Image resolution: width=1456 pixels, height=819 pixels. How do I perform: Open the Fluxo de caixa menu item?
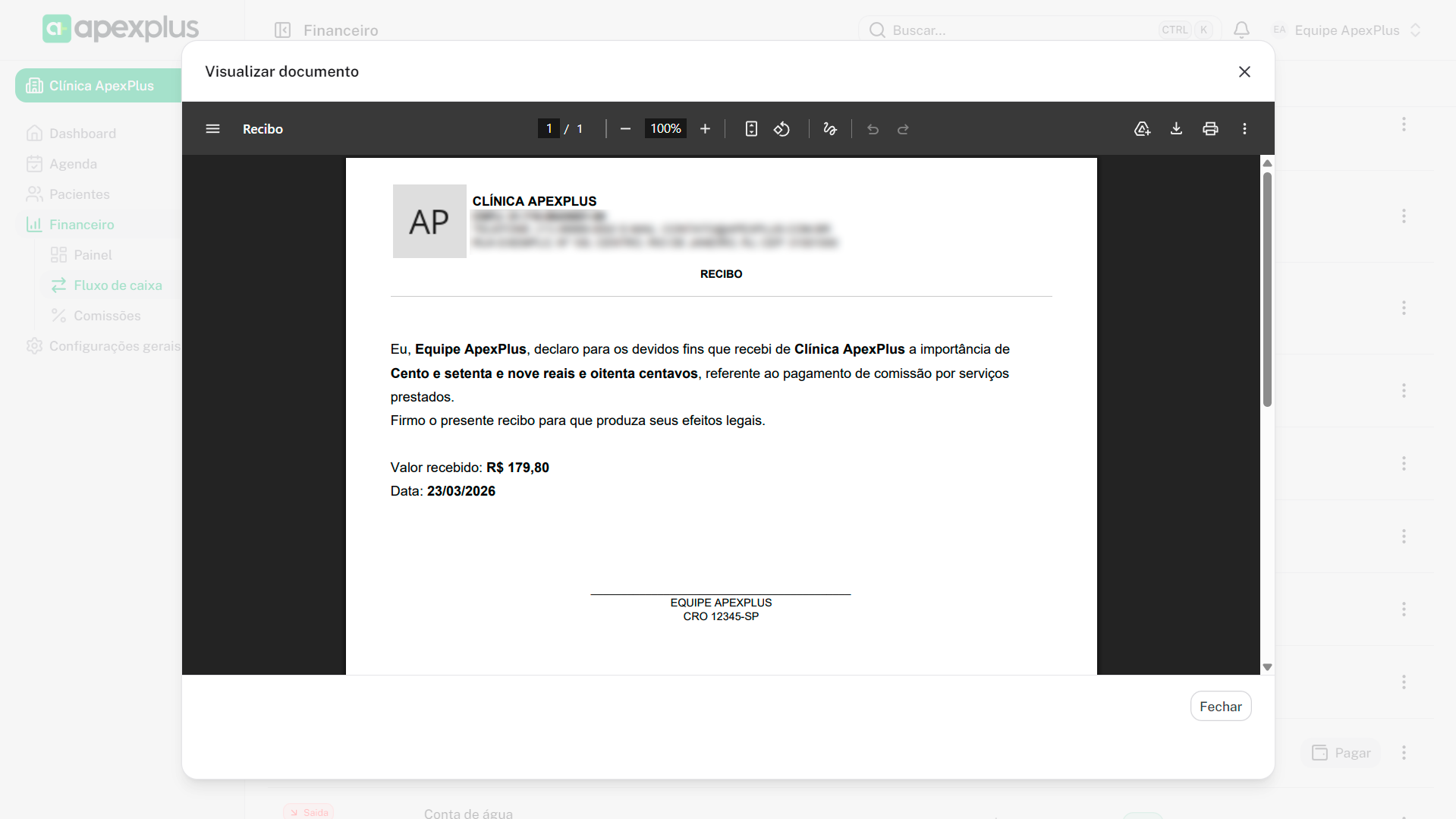(118, 285)
